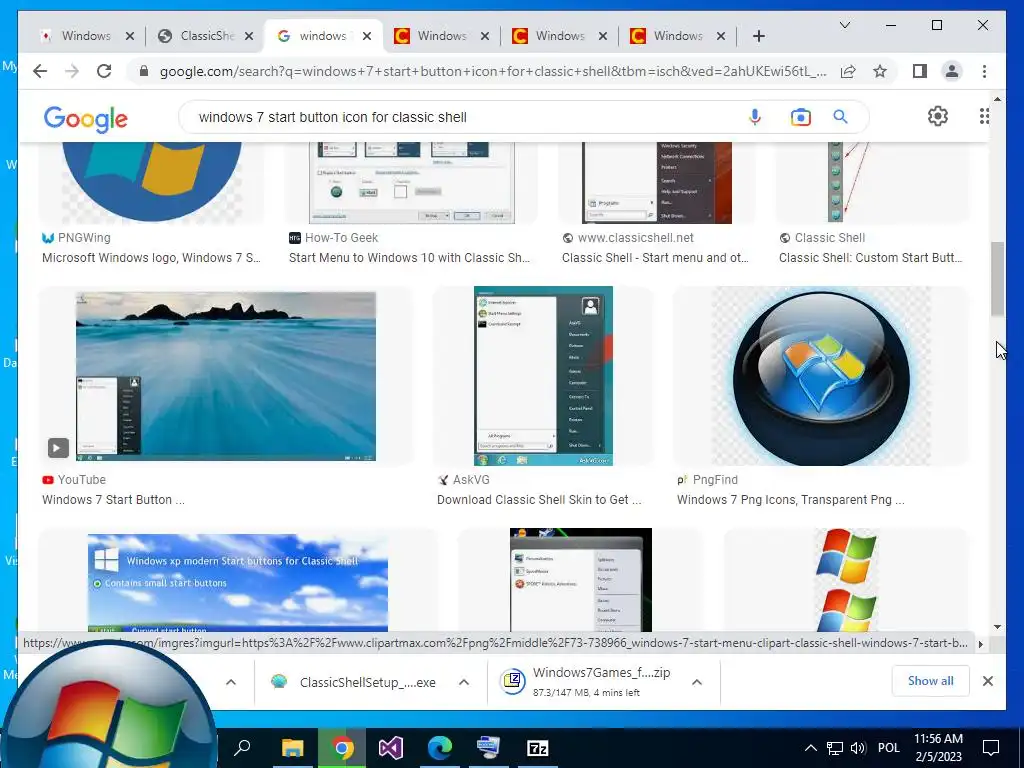Viewport: 1024px width, 768px height.
Task: Open the PNGWing Windows logo thumbnail
Action: (x=152, y=183)
